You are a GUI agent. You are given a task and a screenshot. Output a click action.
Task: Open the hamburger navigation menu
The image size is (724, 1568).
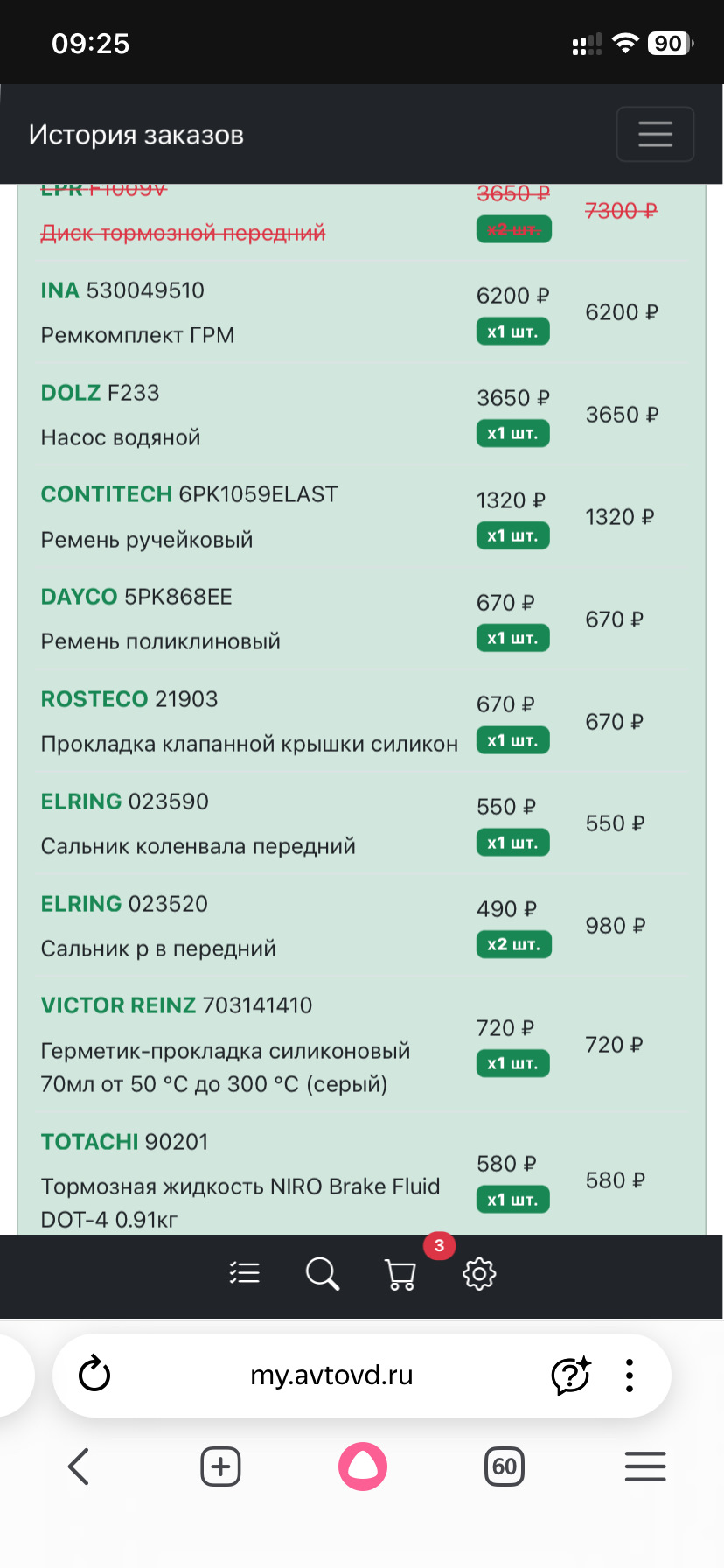(655, 134)
